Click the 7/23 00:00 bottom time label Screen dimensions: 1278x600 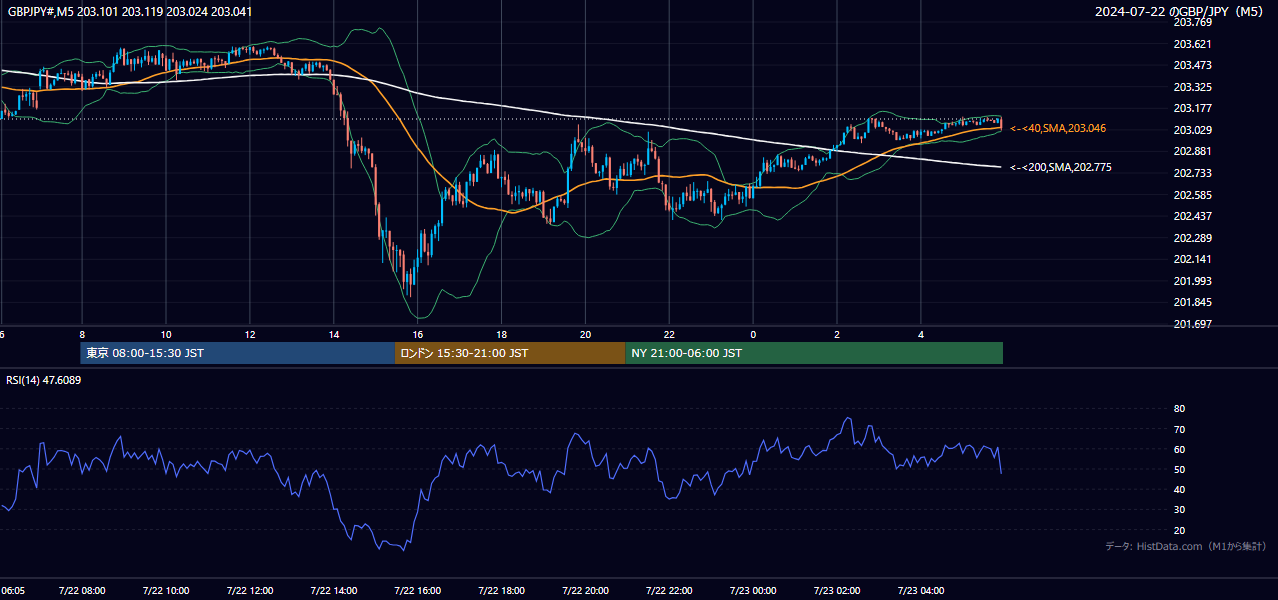(x=754, y=591)
